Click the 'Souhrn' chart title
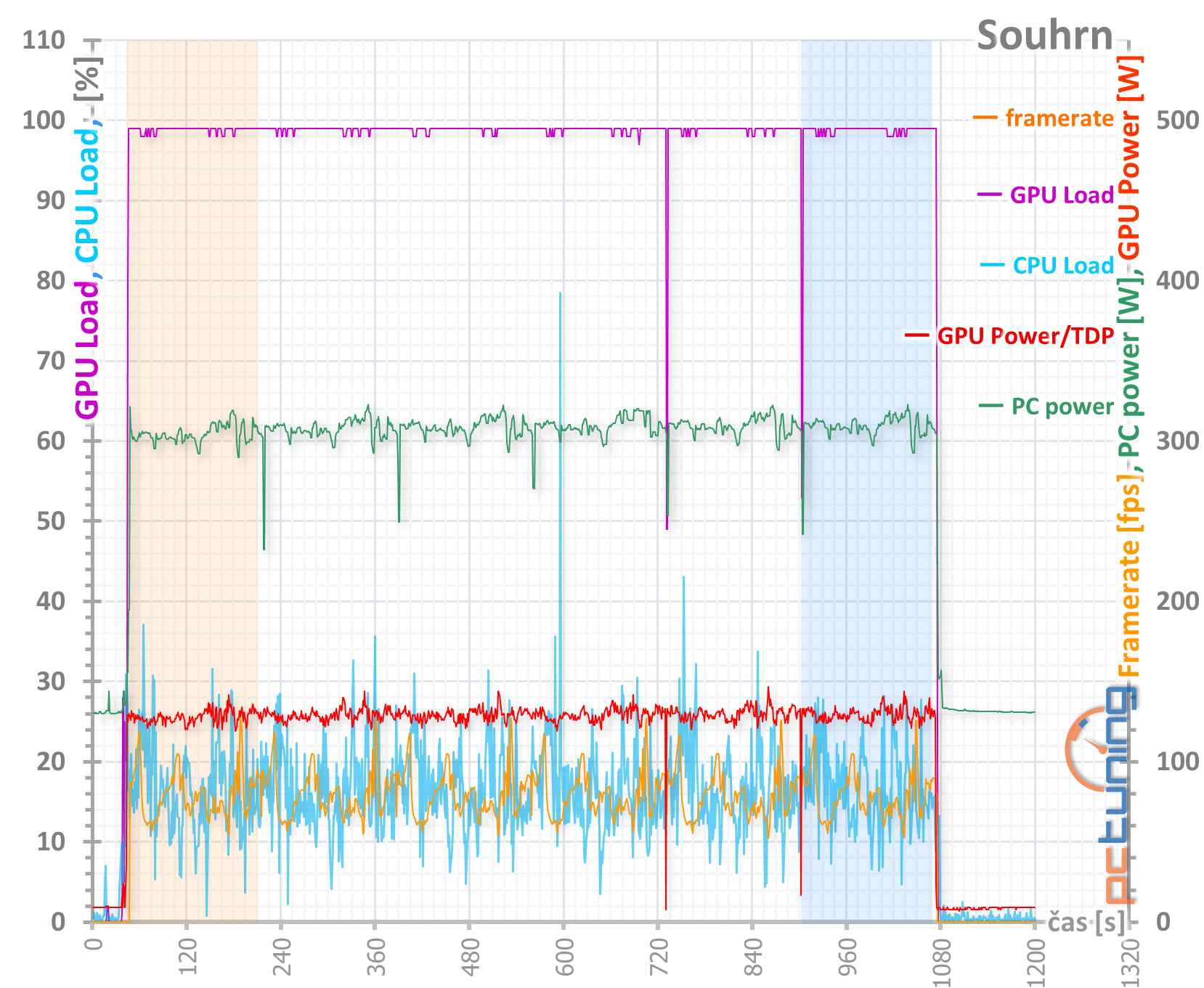 click(1044, 36)
